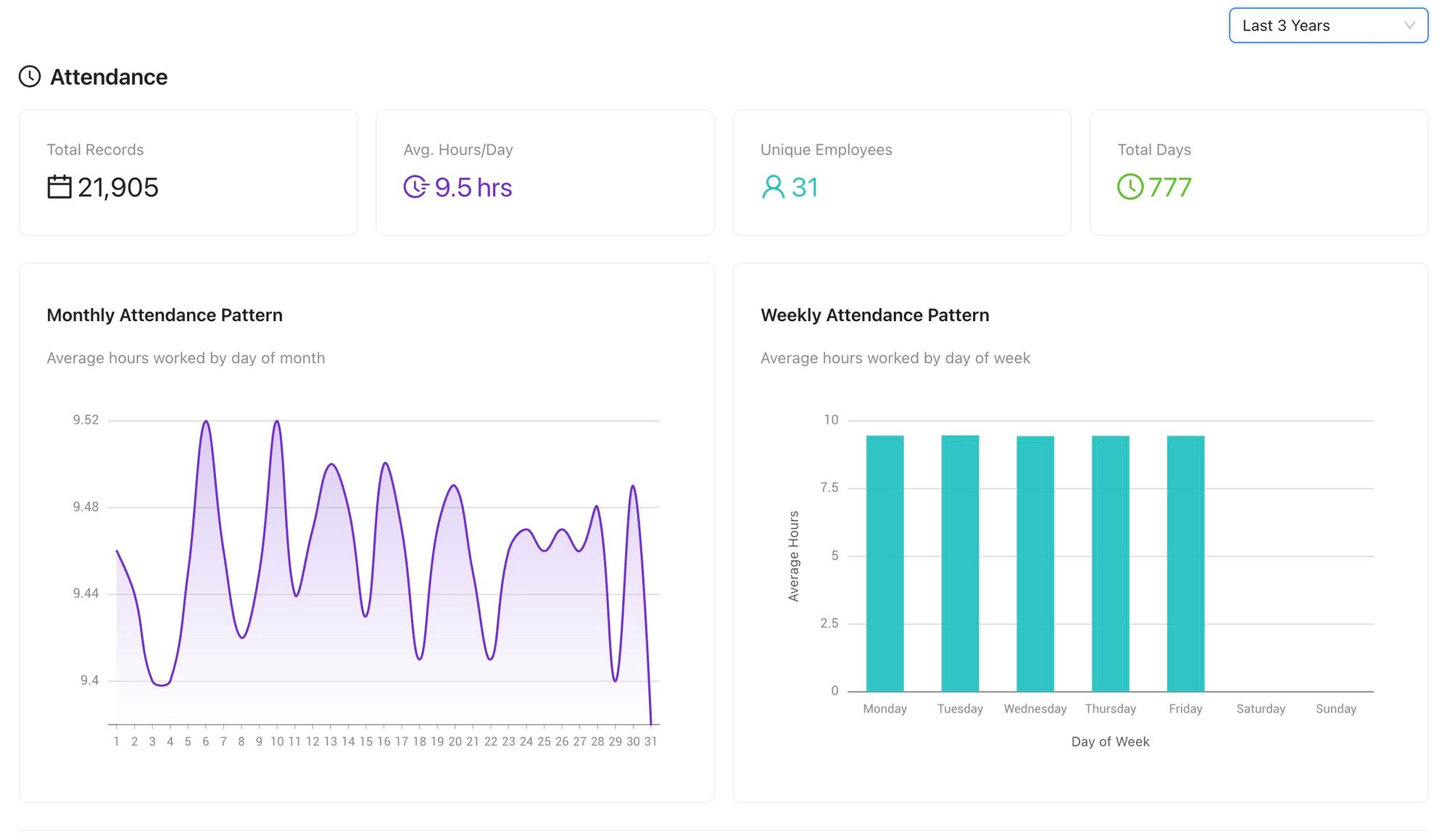Click the teal user icon for Unique Employees
The height and width of the screenshot is (840, 1450).
coord(773,187)
